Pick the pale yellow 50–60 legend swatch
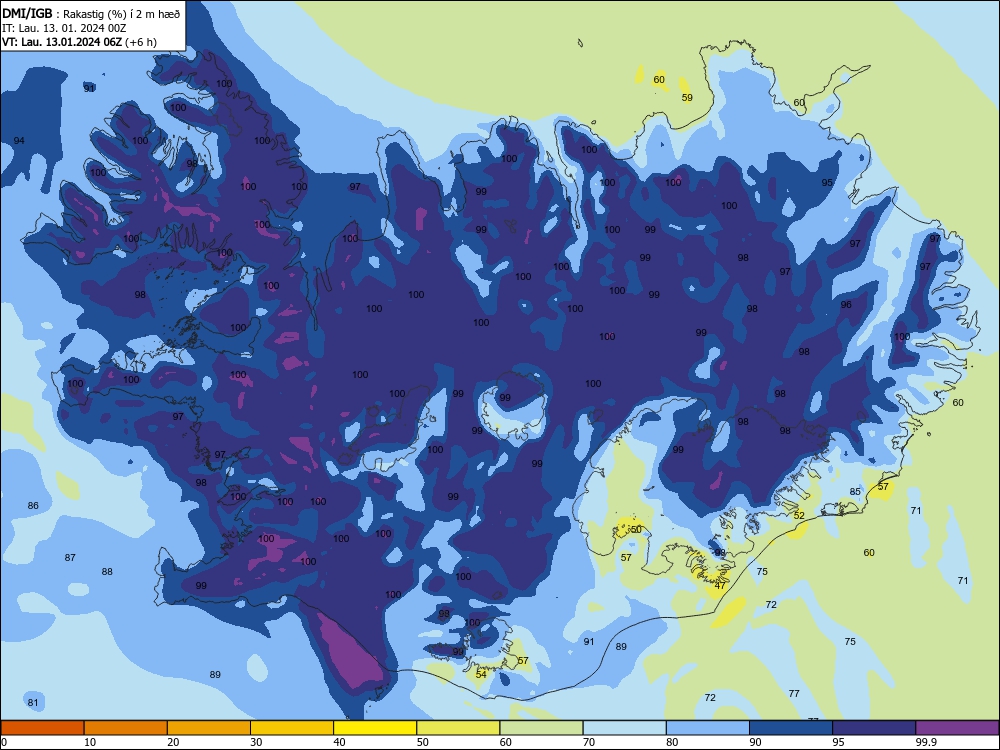Image resolution: width=1000 pixels, height=750 pixels. click(x=458, y=728)
